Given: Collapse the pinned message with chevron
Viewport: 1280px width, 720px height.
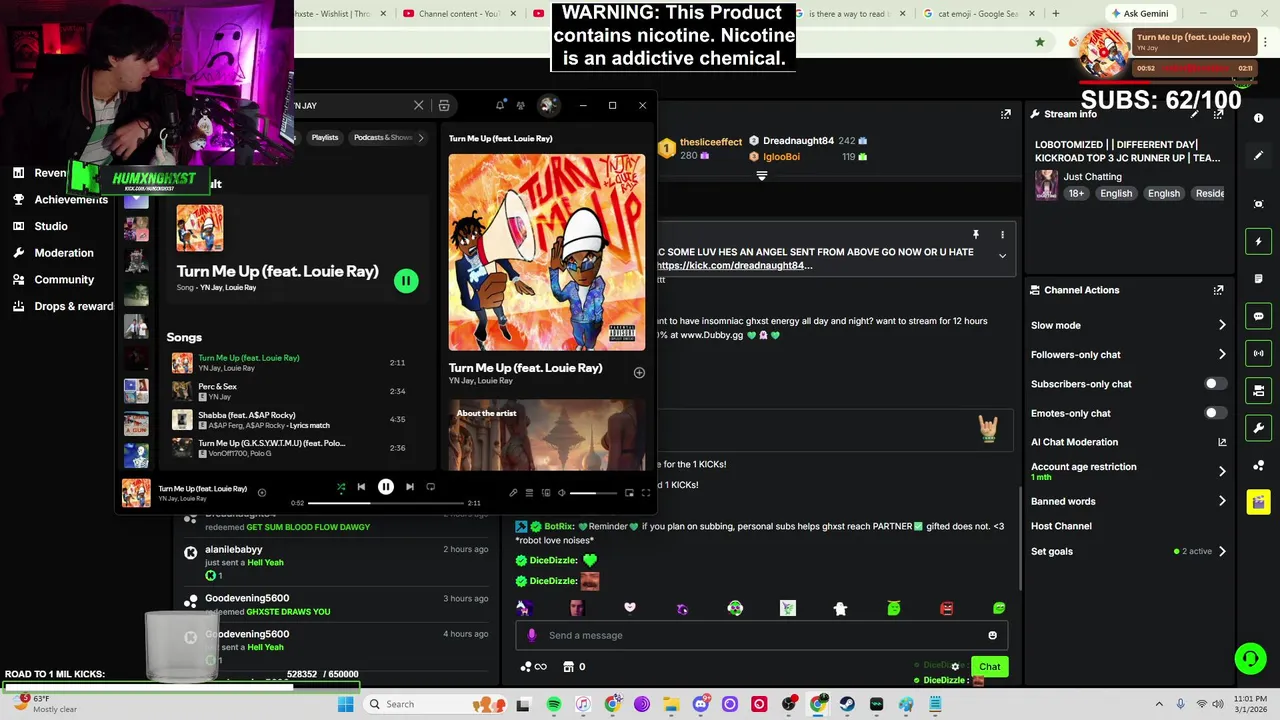Looking at the screenshot, I should coord(1002,256).
